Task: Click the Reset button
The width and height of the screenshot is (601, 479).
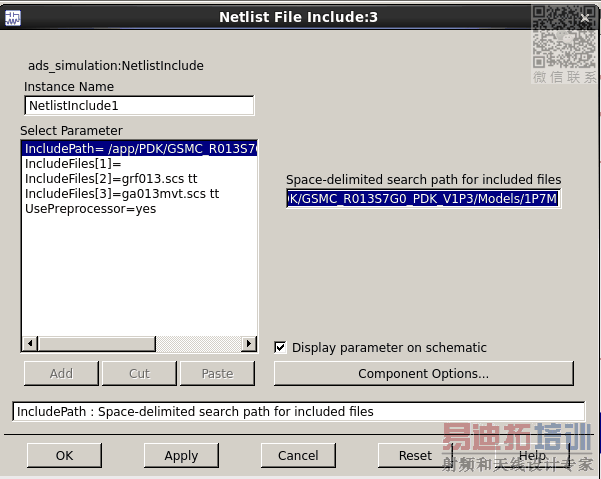Action: coord(415,455)
